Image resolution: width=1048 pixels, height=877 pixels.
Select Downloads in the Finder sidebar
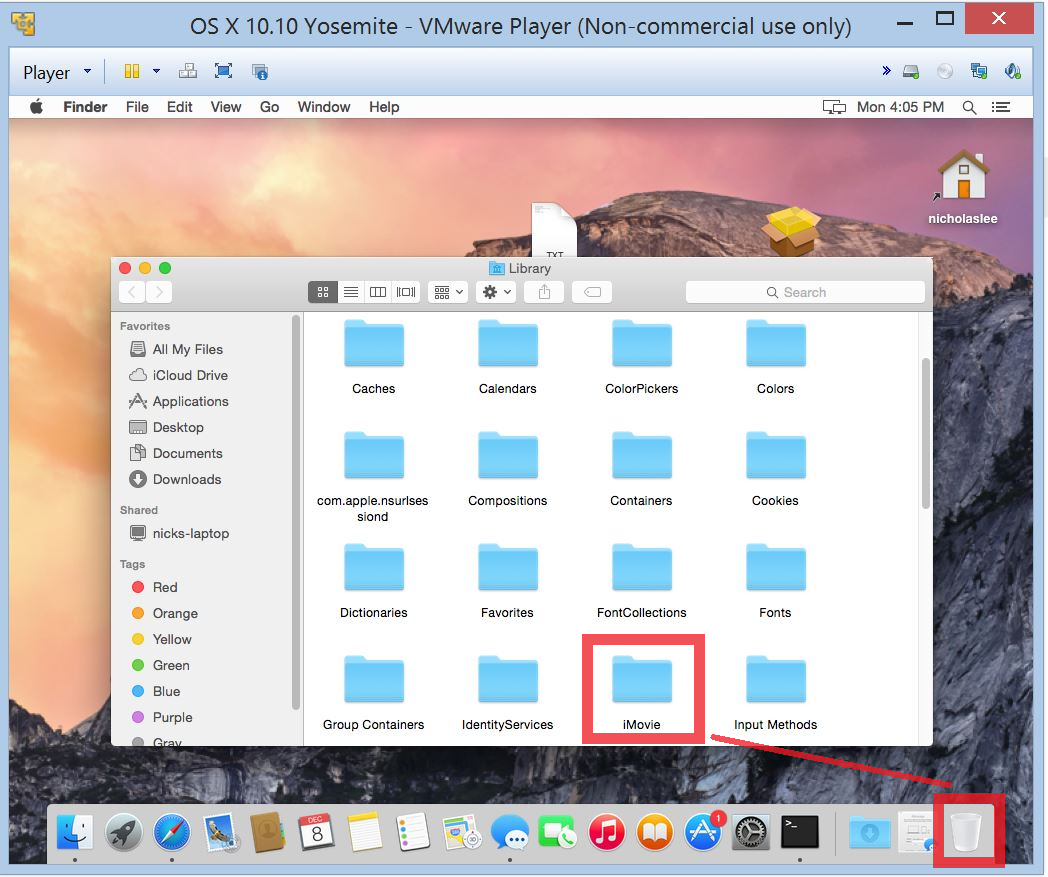186,479
